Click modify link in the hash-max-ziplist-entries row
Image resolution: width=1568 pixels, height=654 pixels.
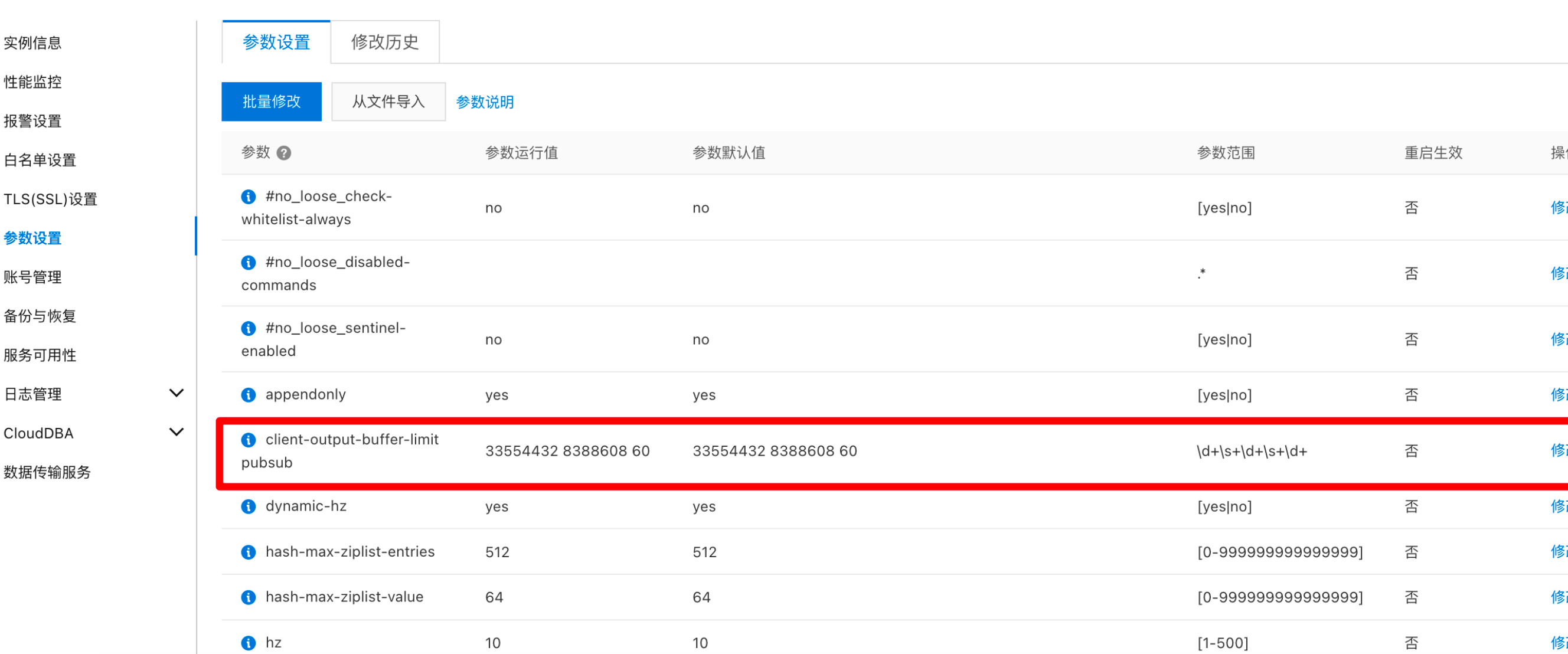pos(1559,552)
